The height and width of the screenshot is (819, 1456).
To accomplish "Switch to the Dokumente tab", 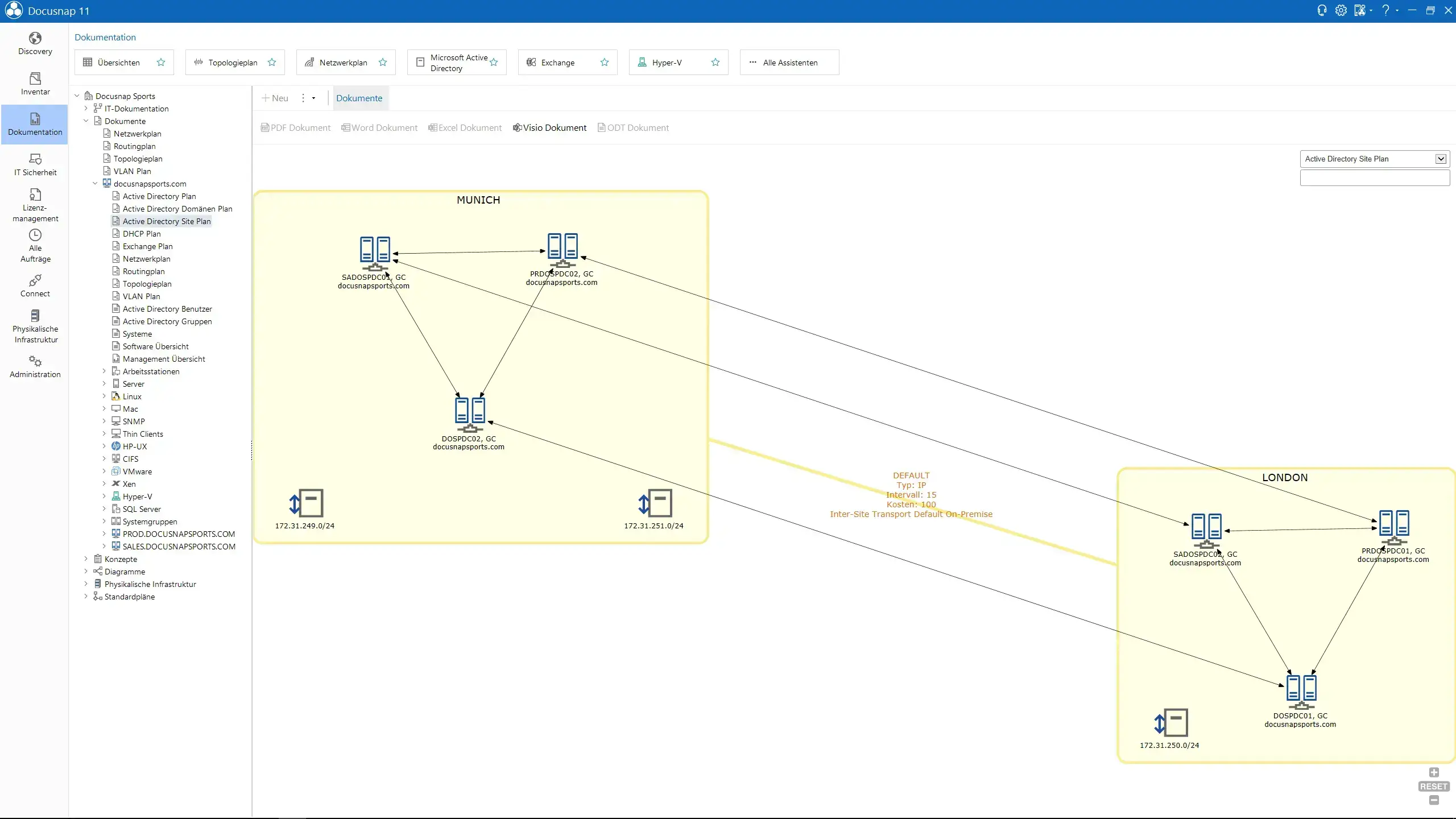I will pyautogui.click(x=359, y=98).
